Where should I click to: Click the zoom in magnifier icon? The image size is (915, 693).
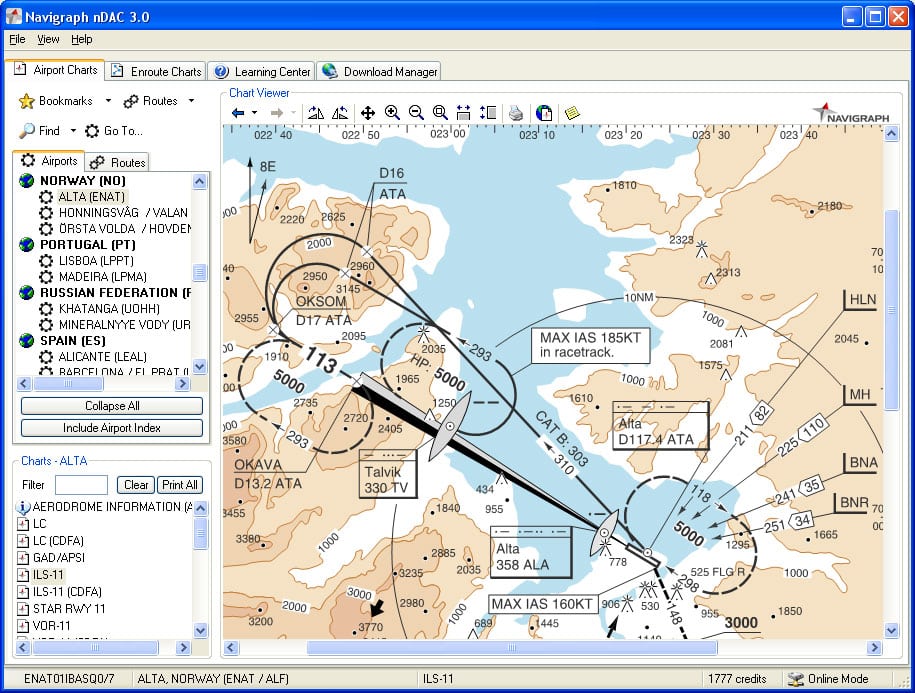[392, 113]
